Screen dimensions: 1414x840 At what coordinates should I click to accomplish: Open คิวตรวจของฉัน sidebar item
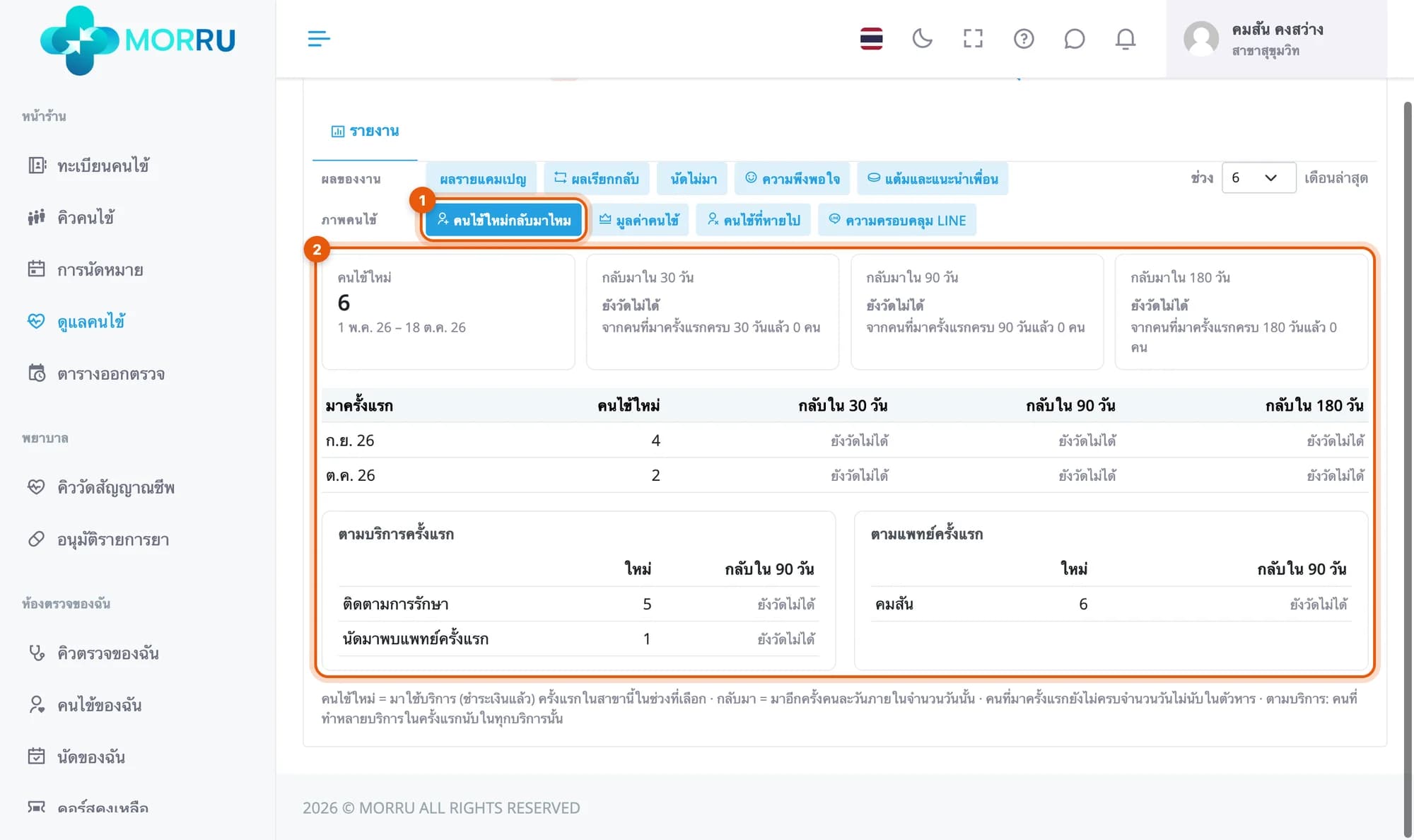(93, 653)
